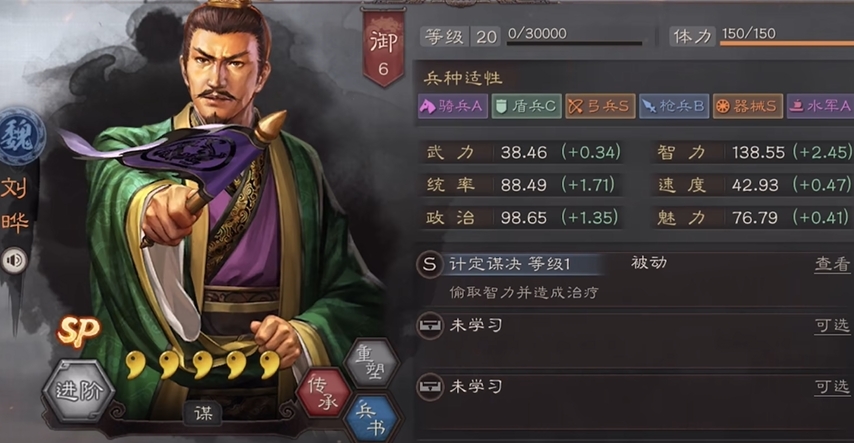This screenshot has height=443, width=854.
Task: Click the first 未学习 skill slot icon
Action: [x=430, y=326]
